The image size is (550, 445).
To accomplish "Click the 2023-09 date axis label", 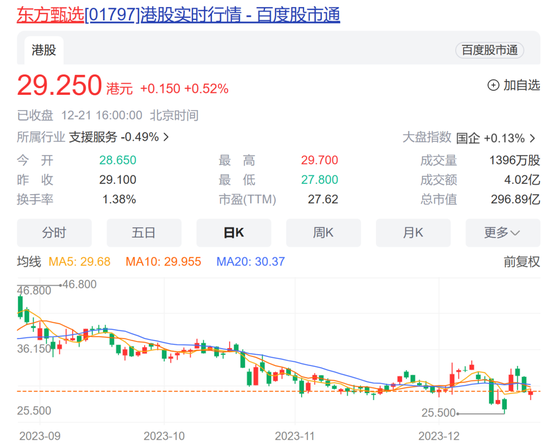I will [x=40, y=436].
